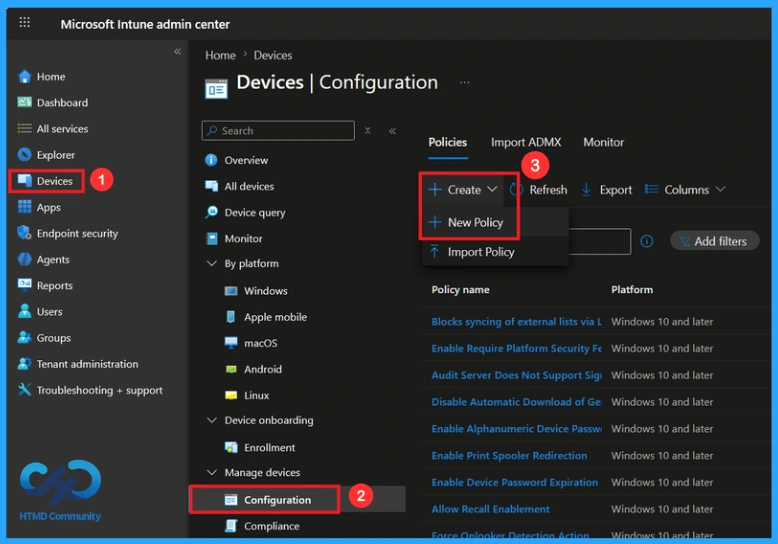Click the Apps grid icon
The image size is (778, 544).
point(24,207)
